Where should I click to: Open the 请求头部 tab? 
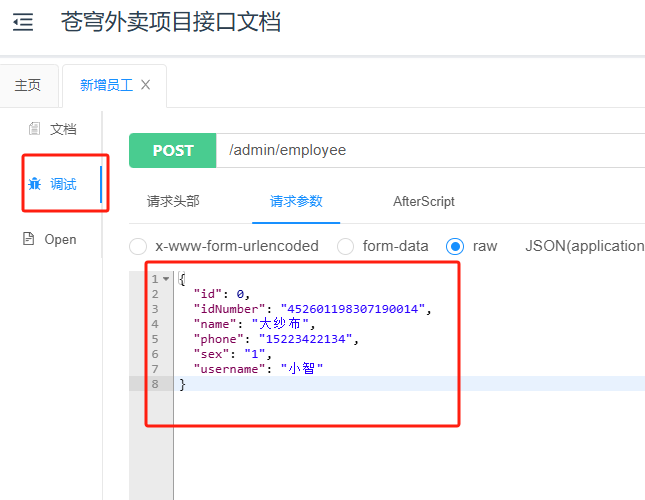pyautogui.click(x=173, y=201)
